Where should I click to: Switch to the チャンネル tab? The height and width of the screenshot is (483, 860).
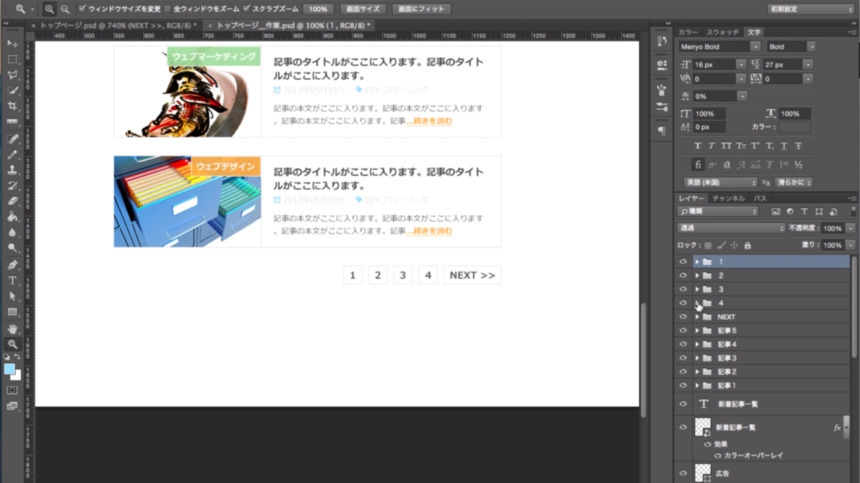(x=728, y=198)
